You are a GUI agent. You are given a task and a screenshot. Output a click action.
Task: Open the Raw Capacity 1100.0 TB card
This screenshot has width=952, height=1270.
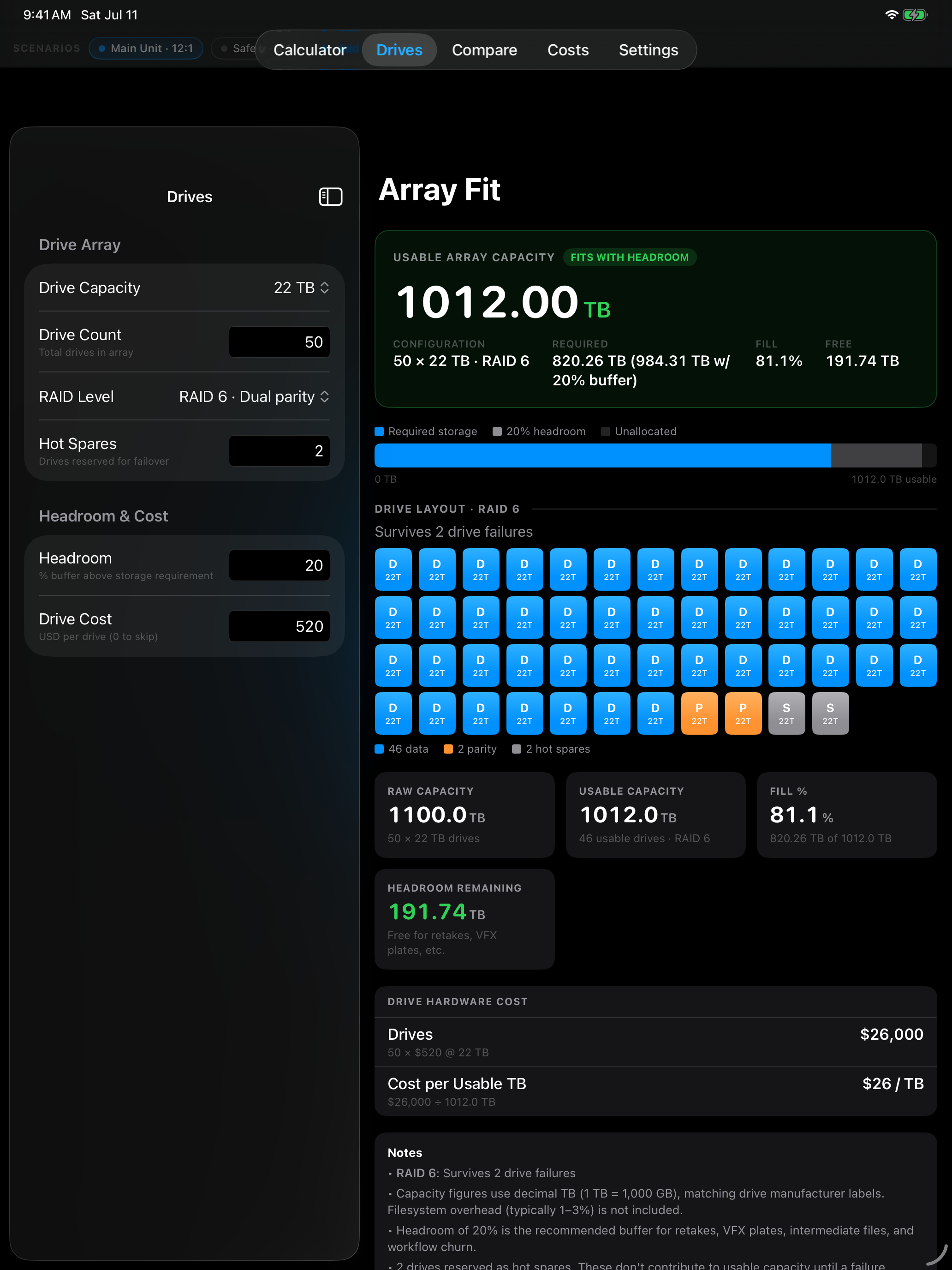tap(465, 815)
